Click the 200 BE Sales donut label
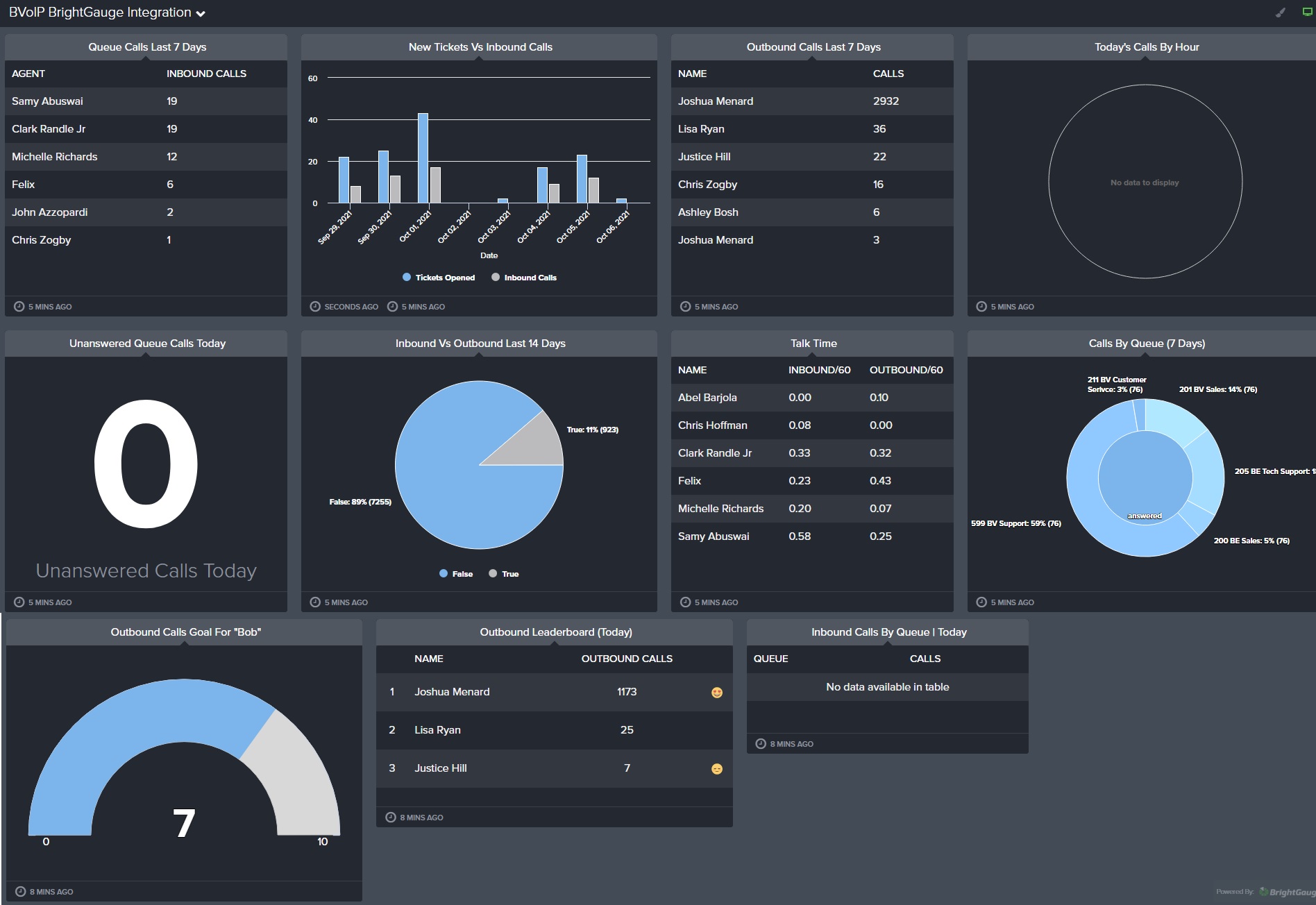Viewport: 1316px width, 905px height. click(x=1251, y=541)
